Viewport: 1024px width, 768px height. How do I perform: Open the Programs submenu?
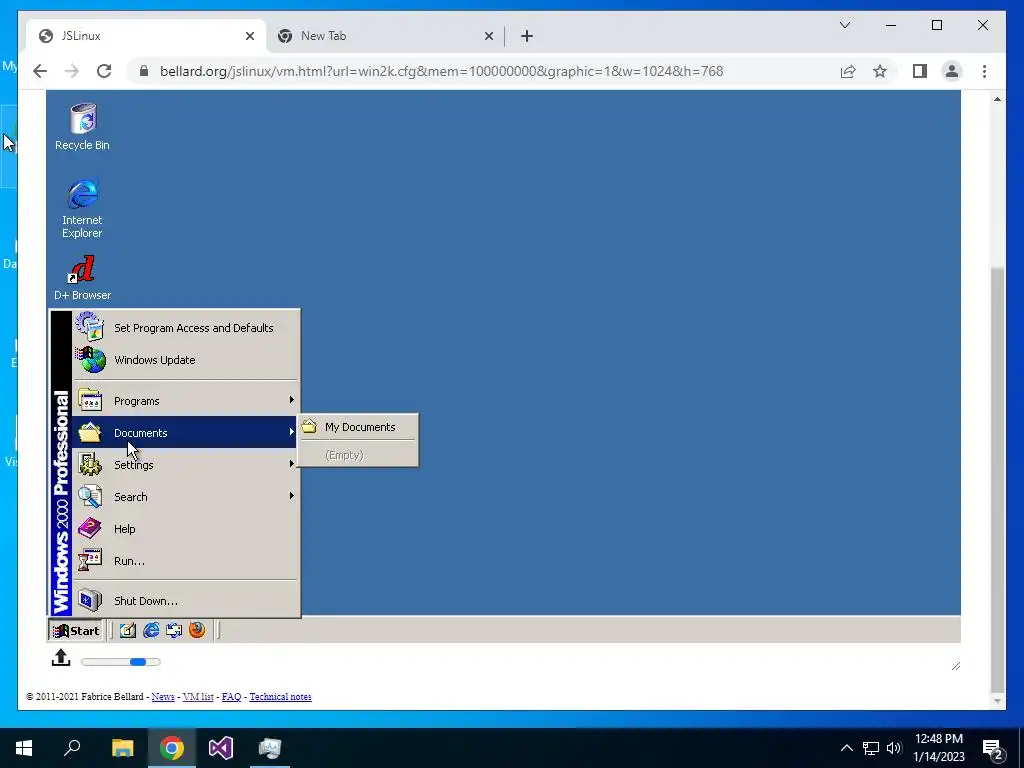(x=186, y=400)
